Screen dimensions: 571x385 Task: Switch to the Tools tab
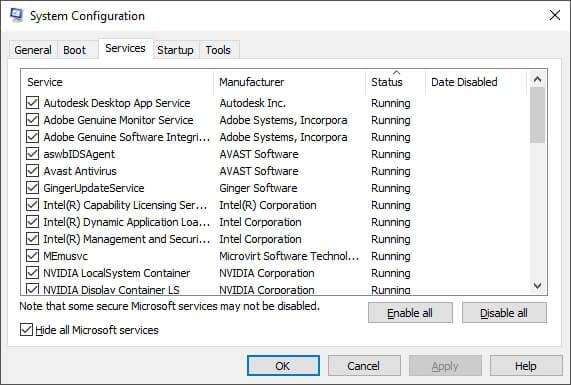[218, 50]
